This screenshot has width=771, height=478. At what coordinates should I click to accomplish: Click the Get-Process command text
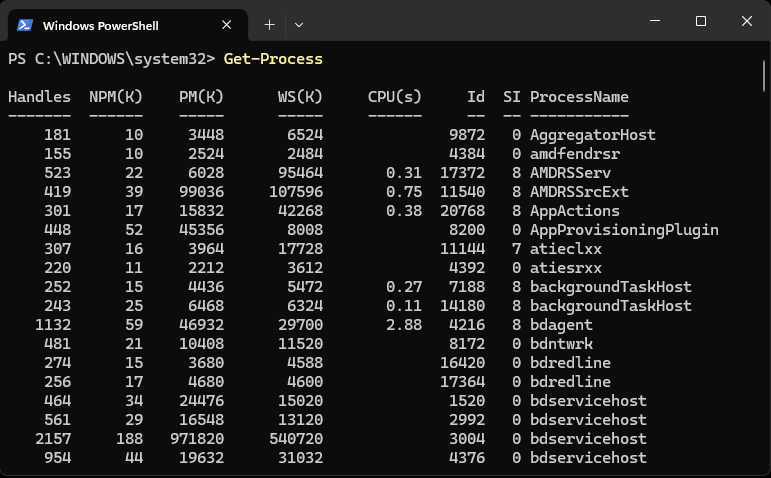[273, 59]
